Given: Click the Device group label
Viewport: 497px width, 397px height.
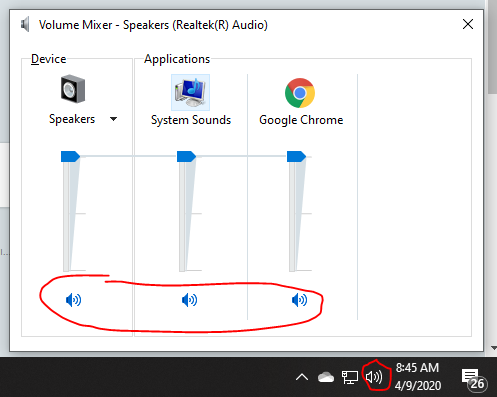Looking at the screenshot, I should pyautogui.click(x=49, y=59).
